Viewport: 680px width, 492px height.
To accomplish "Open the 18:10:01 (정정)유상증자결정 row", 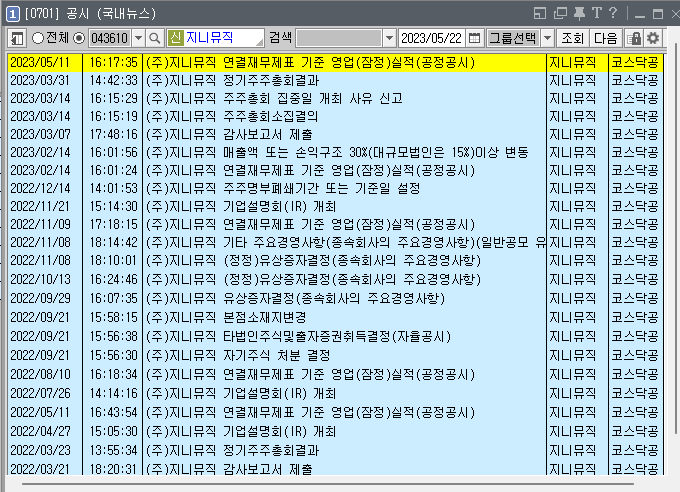I will point(335,260).
